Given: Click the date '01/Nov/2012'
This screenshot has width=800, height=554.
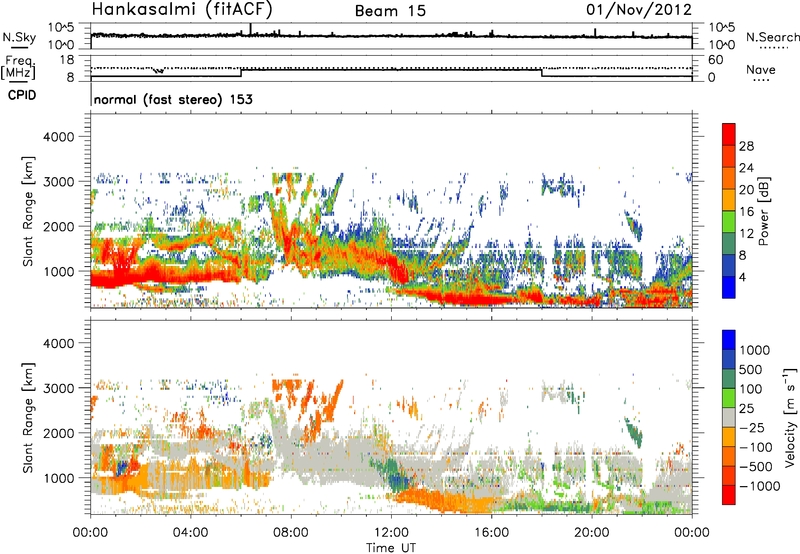Looking at the screenshot, I should (x=639, y=9).
